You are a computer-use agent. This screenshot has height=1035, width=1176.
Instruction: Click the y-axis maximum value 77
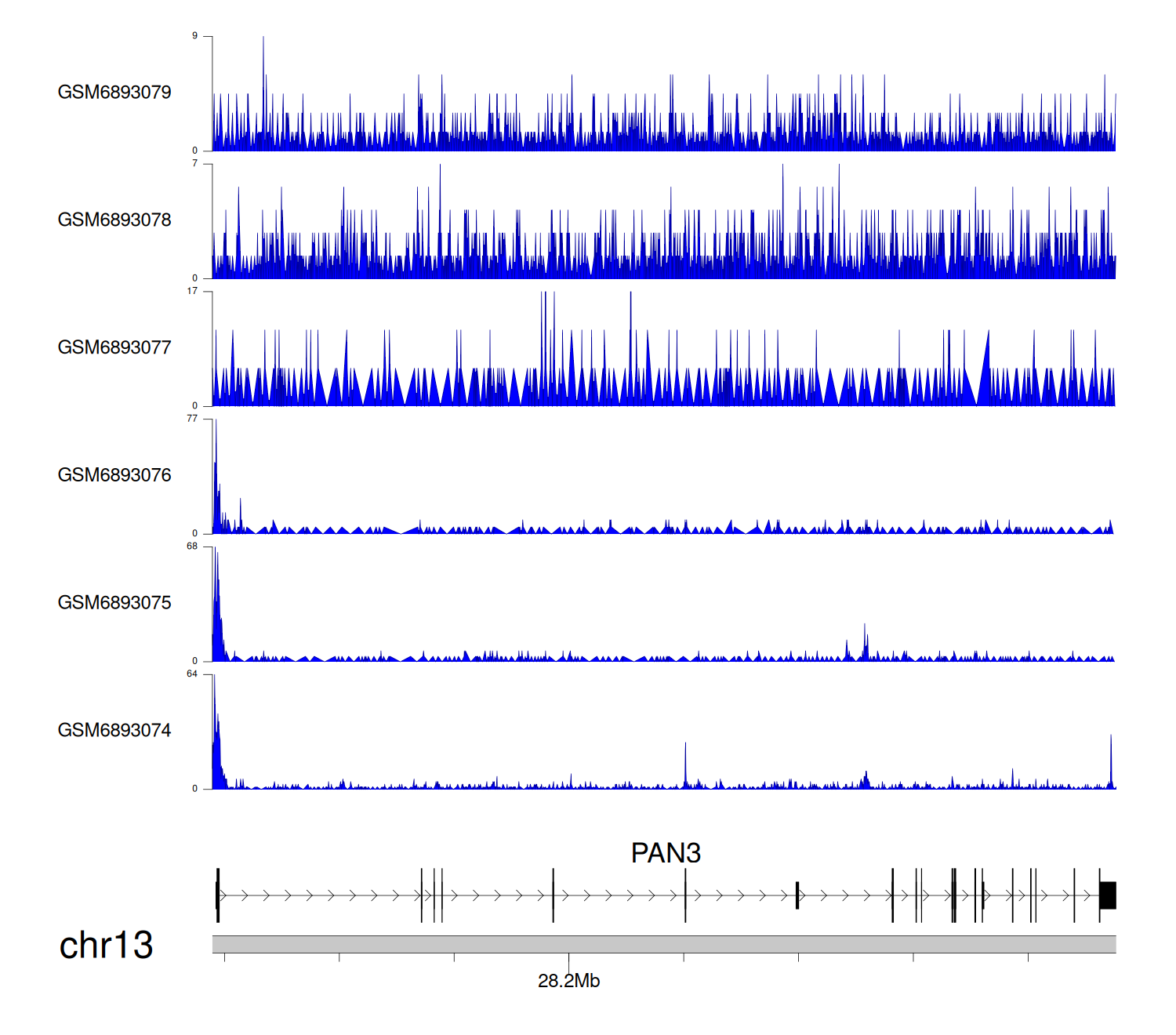click(x=192, y=419)
